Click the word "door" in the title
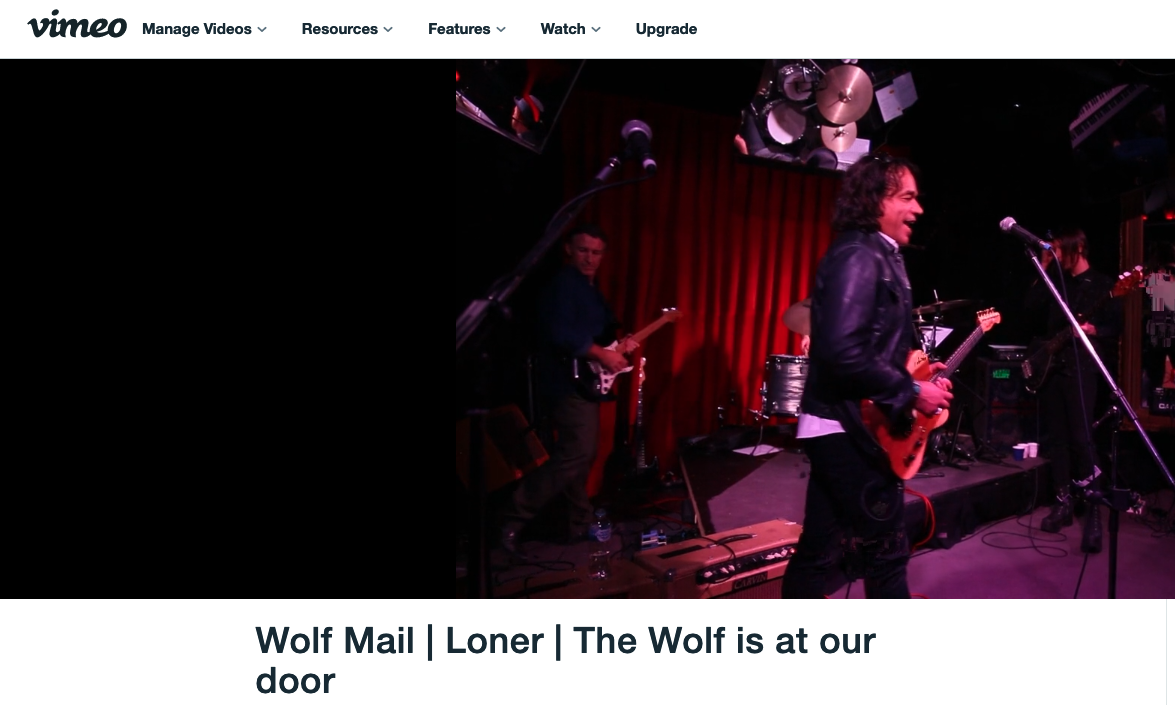The image size is (1175, 705). pyautogui.click(x=295, y=681)
